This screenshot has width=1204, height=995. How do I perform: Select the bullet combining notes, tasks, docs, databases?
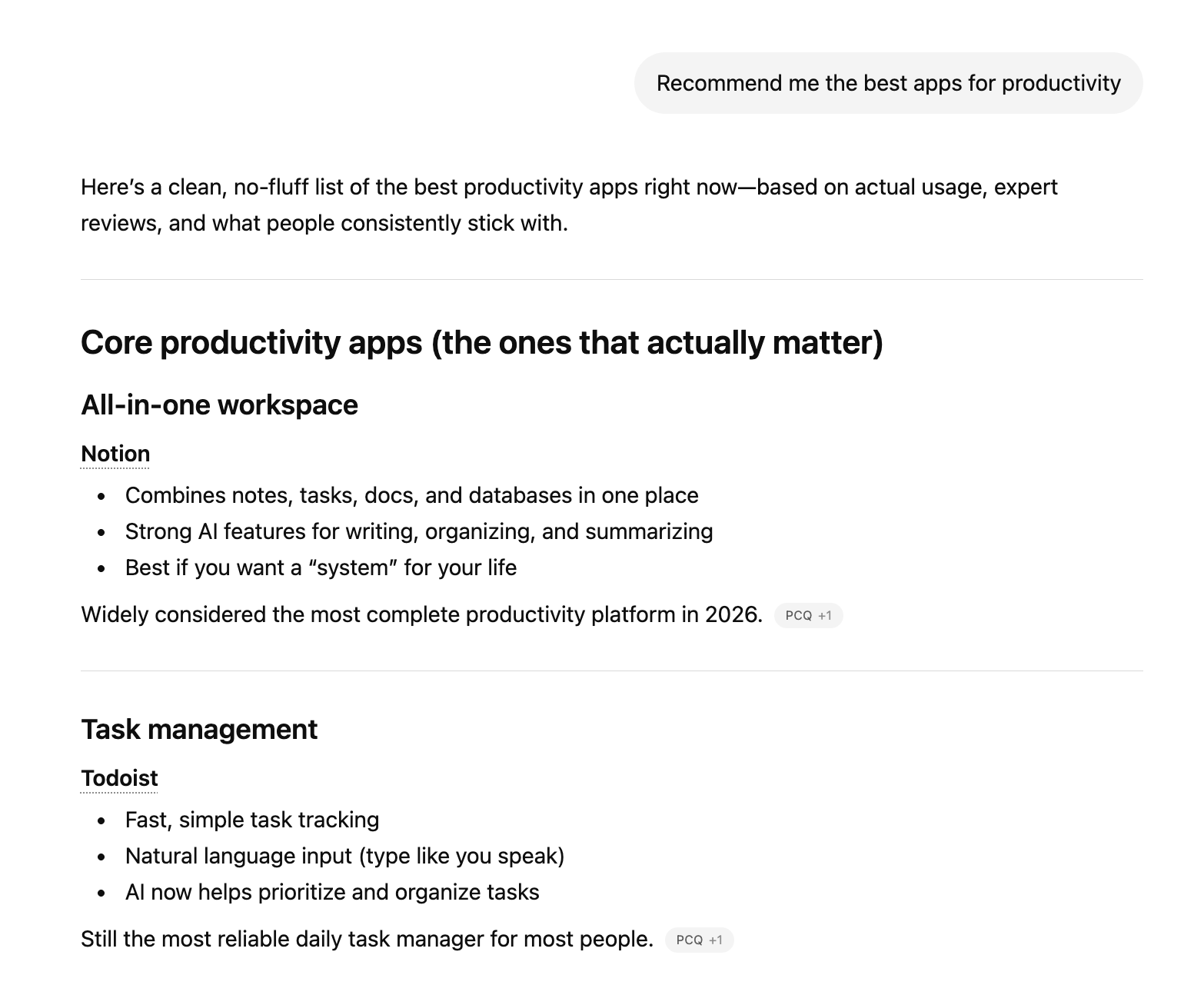click(x=412, y=495)
